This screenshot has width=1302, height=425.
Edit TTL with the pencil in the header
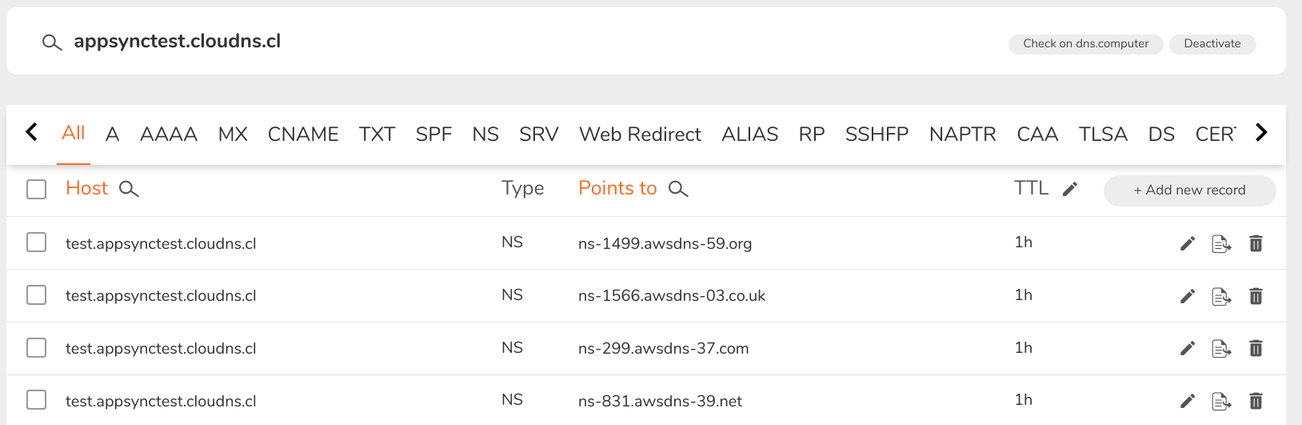(x=1070, y=189)
